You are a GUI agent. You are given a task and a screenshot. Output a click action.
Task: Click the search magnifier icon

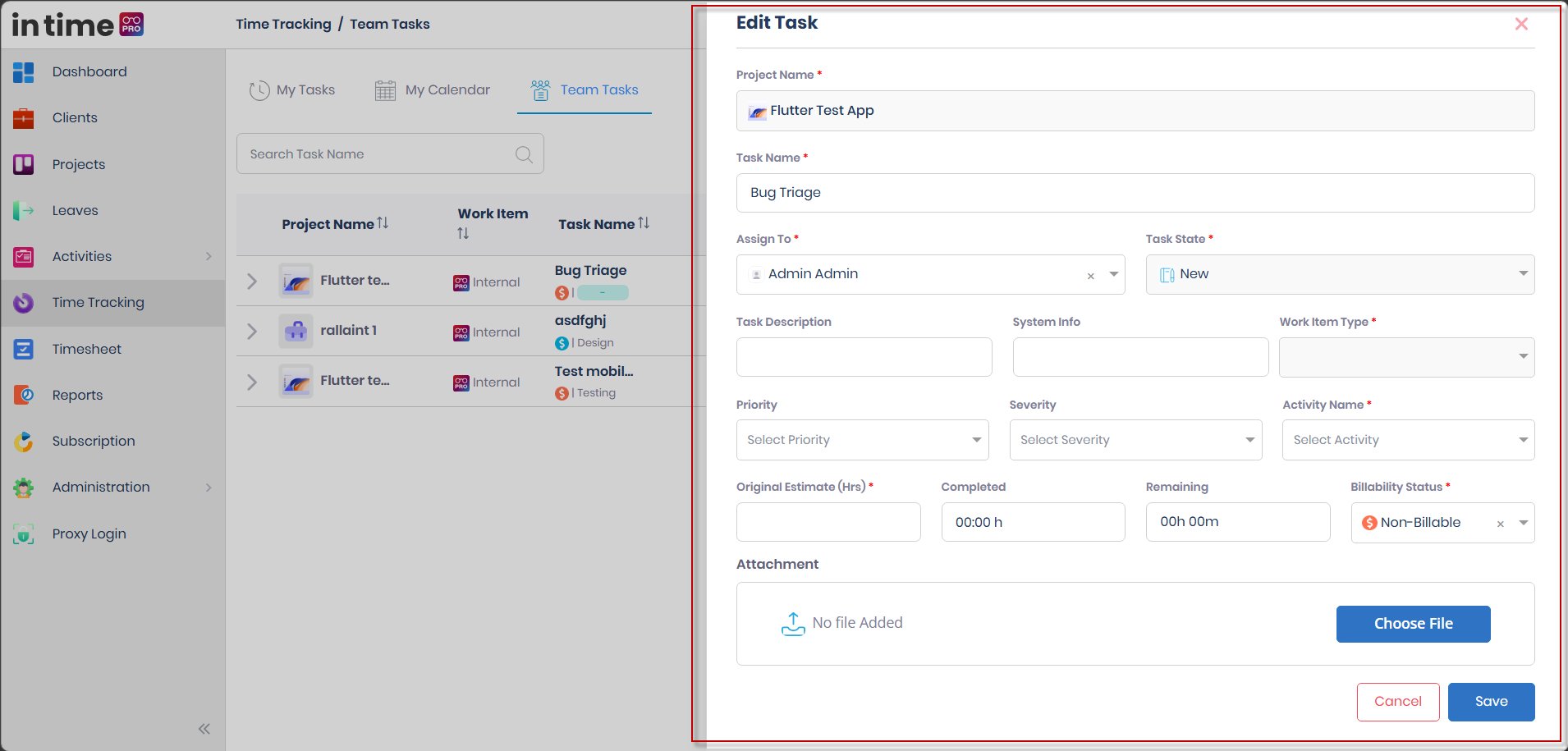click(x=524, y=154)
